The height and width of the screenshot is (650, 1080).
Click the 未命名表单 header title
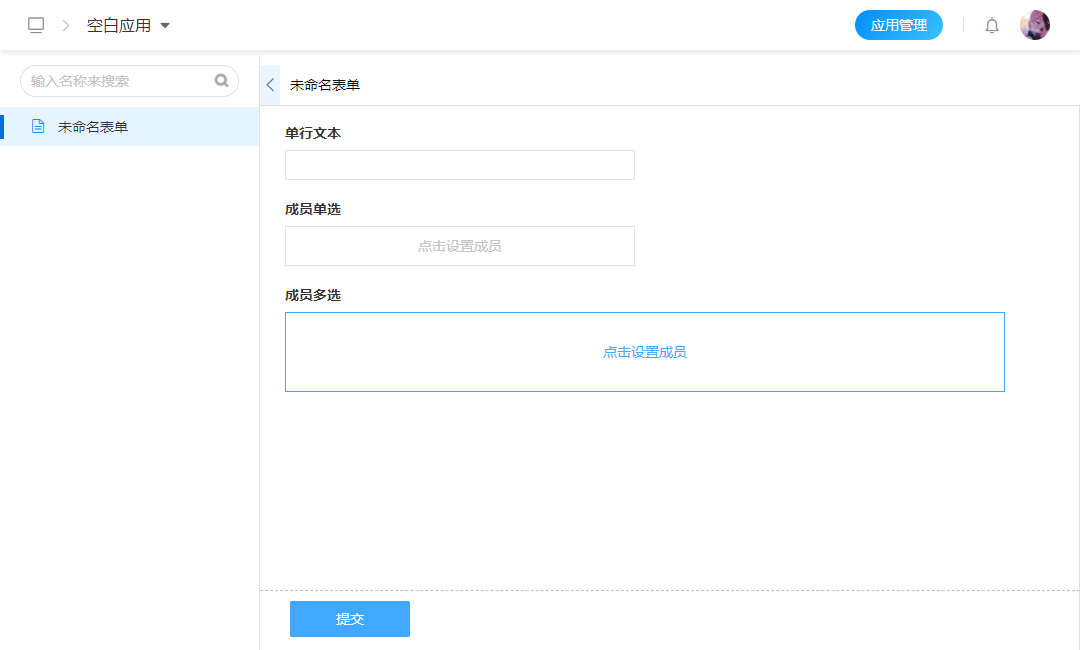325,85
